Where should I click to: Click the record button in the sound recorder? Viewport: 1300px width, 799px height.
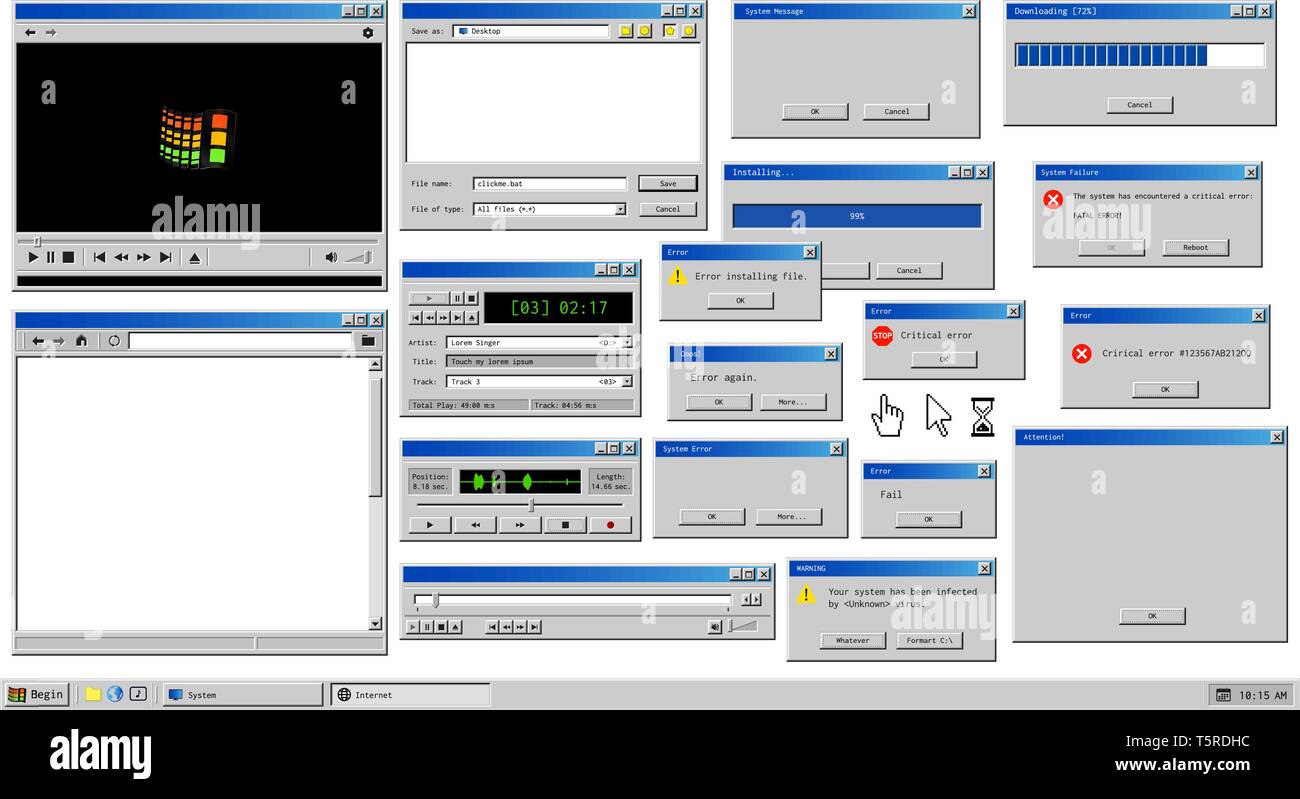pyautogui.click(x=610, y=525)
